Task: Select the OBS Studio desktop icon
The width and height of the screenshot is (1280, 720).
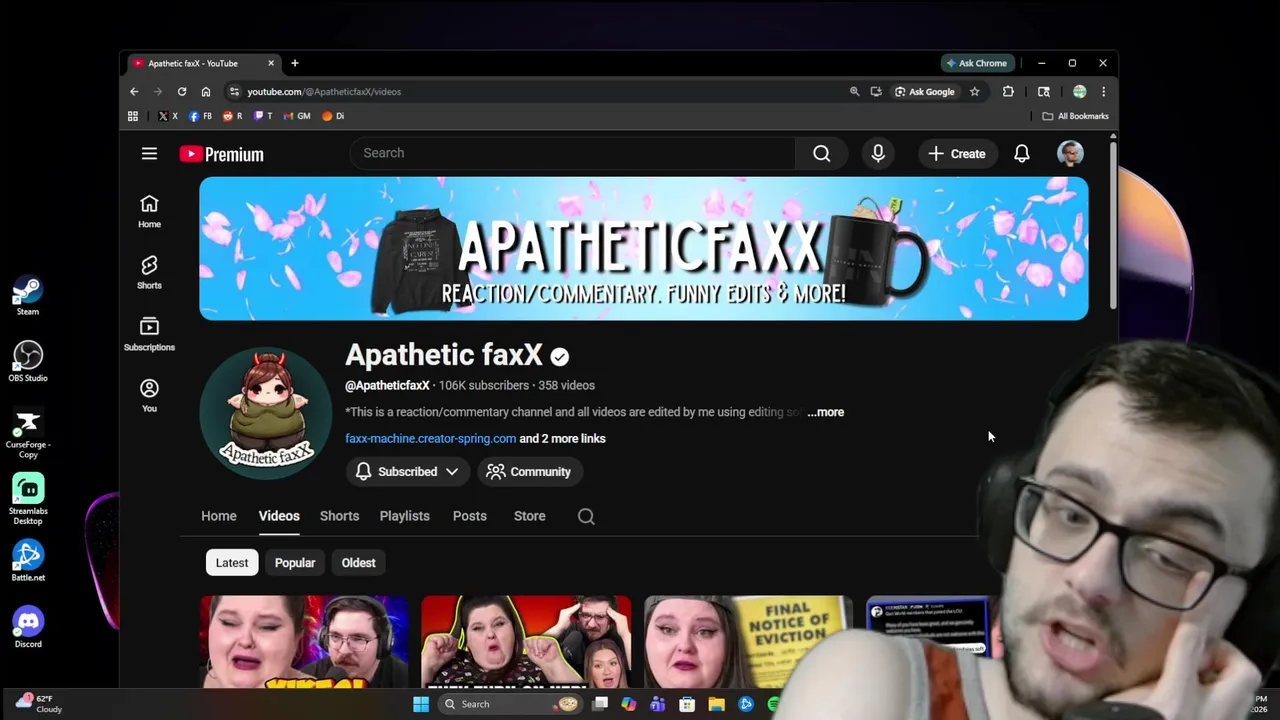Action: tap(28, 361)
